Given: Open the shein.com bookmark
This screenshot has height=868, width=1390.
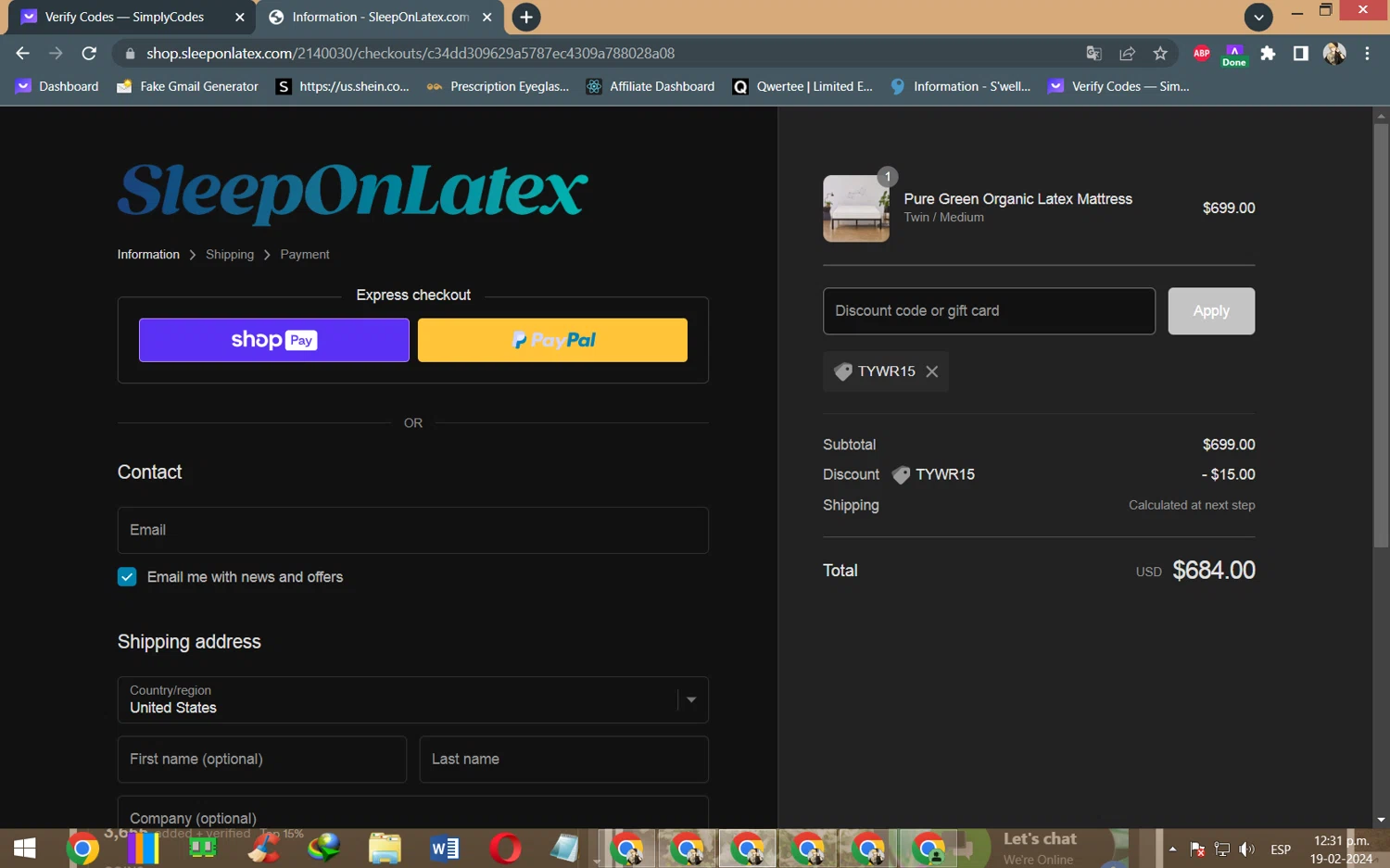Looking at the screenshot, I should point(343,86).
